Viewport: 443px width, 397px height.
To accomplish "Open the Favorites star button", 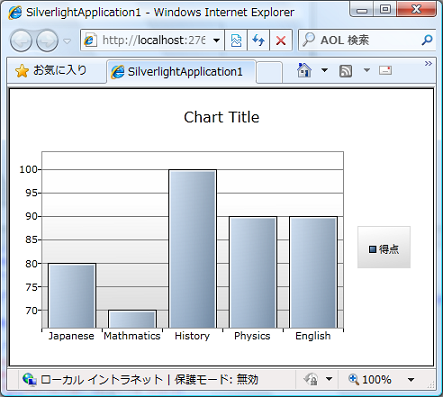I will coord(51,71).
